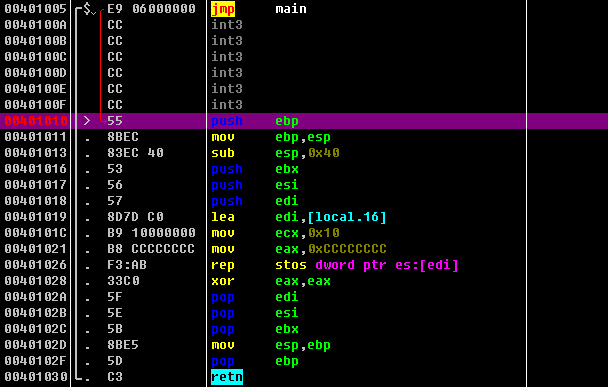Click the mov esp,ebp instruction
Viewport: 608px width, 387px height.
tap(271, 345)
